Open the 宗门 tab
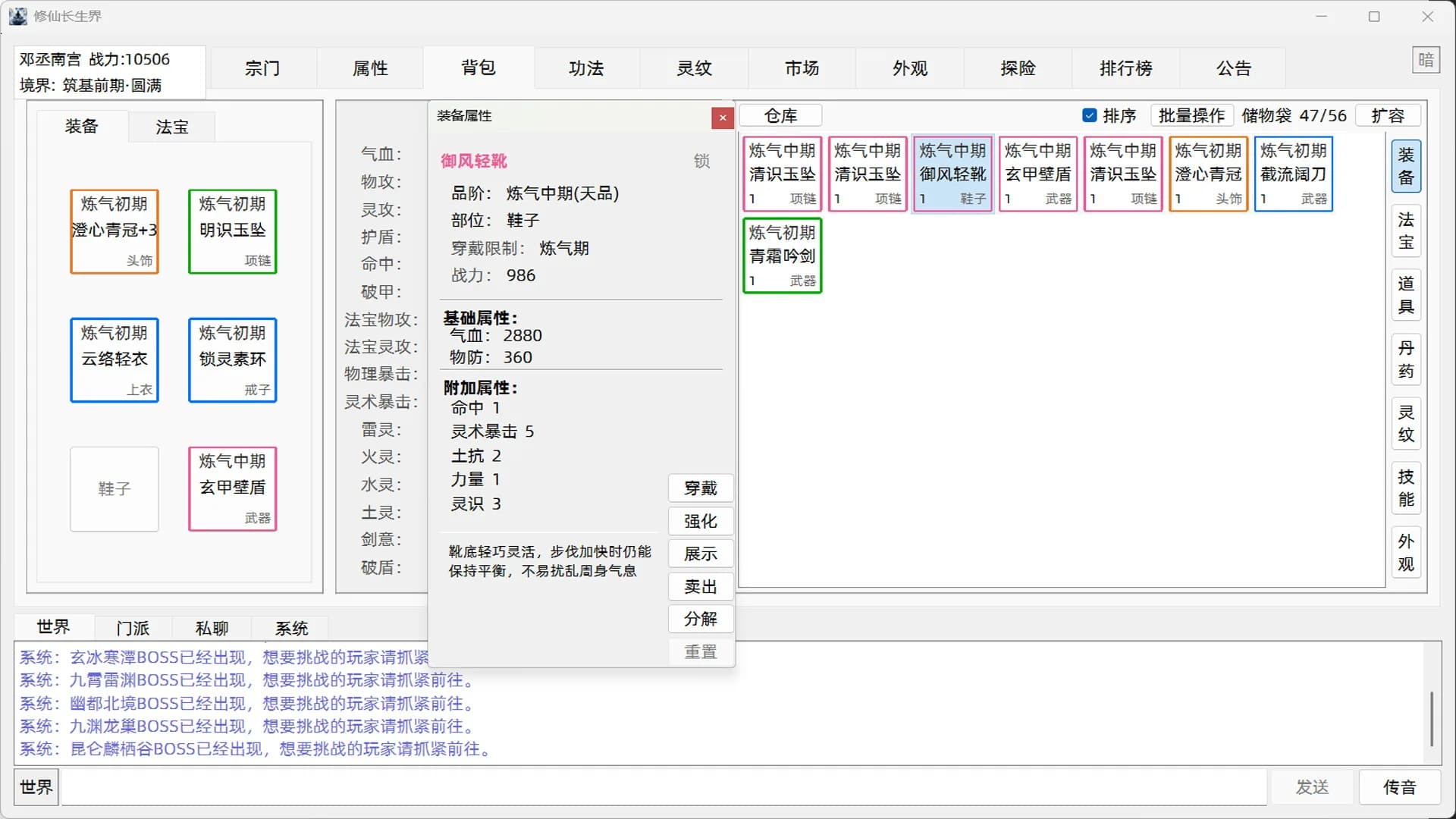 click(x=262, y=68)
